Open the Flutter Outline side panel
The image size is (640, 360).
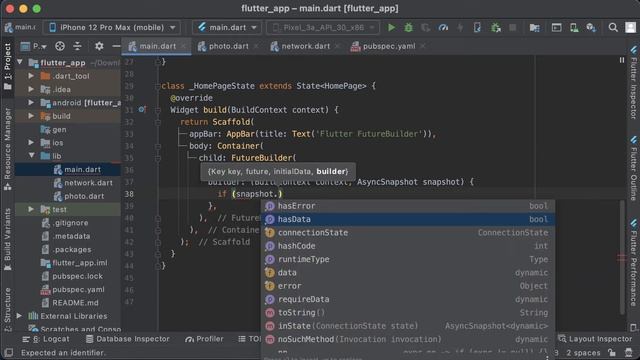pos(633,167)
